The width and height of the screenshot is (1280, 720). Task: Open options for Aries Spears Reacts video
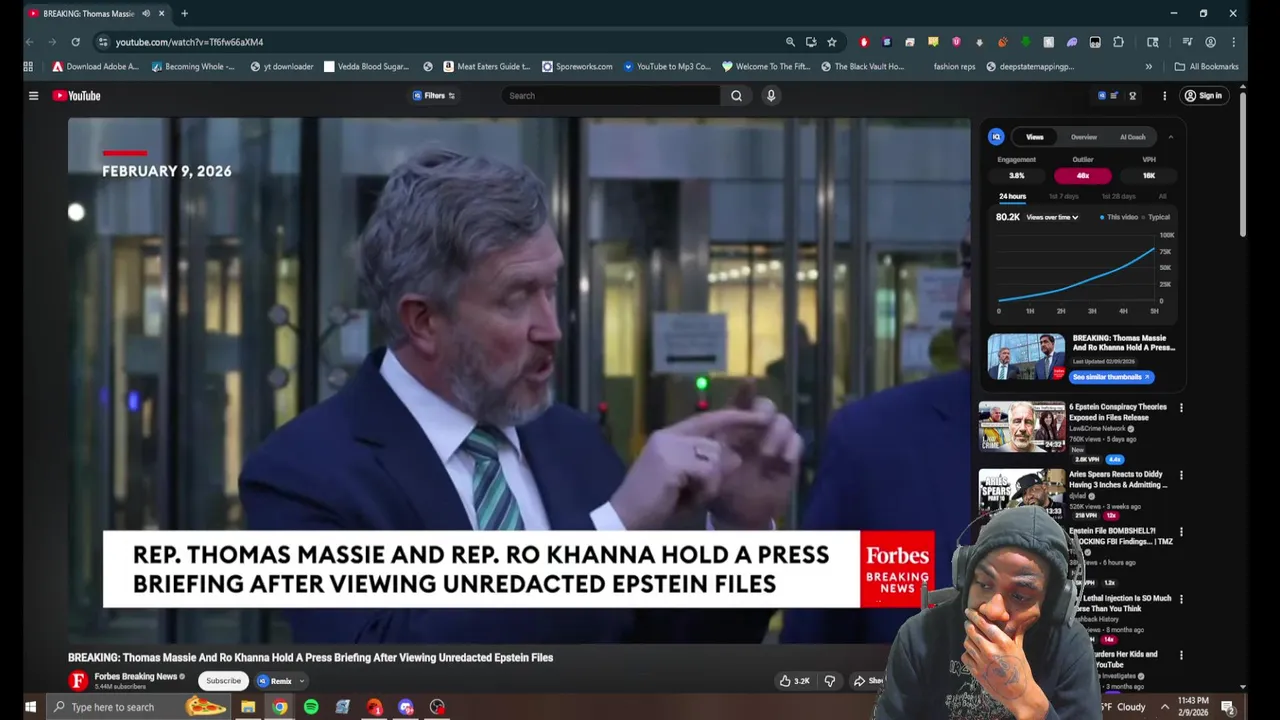(1181, 476)
